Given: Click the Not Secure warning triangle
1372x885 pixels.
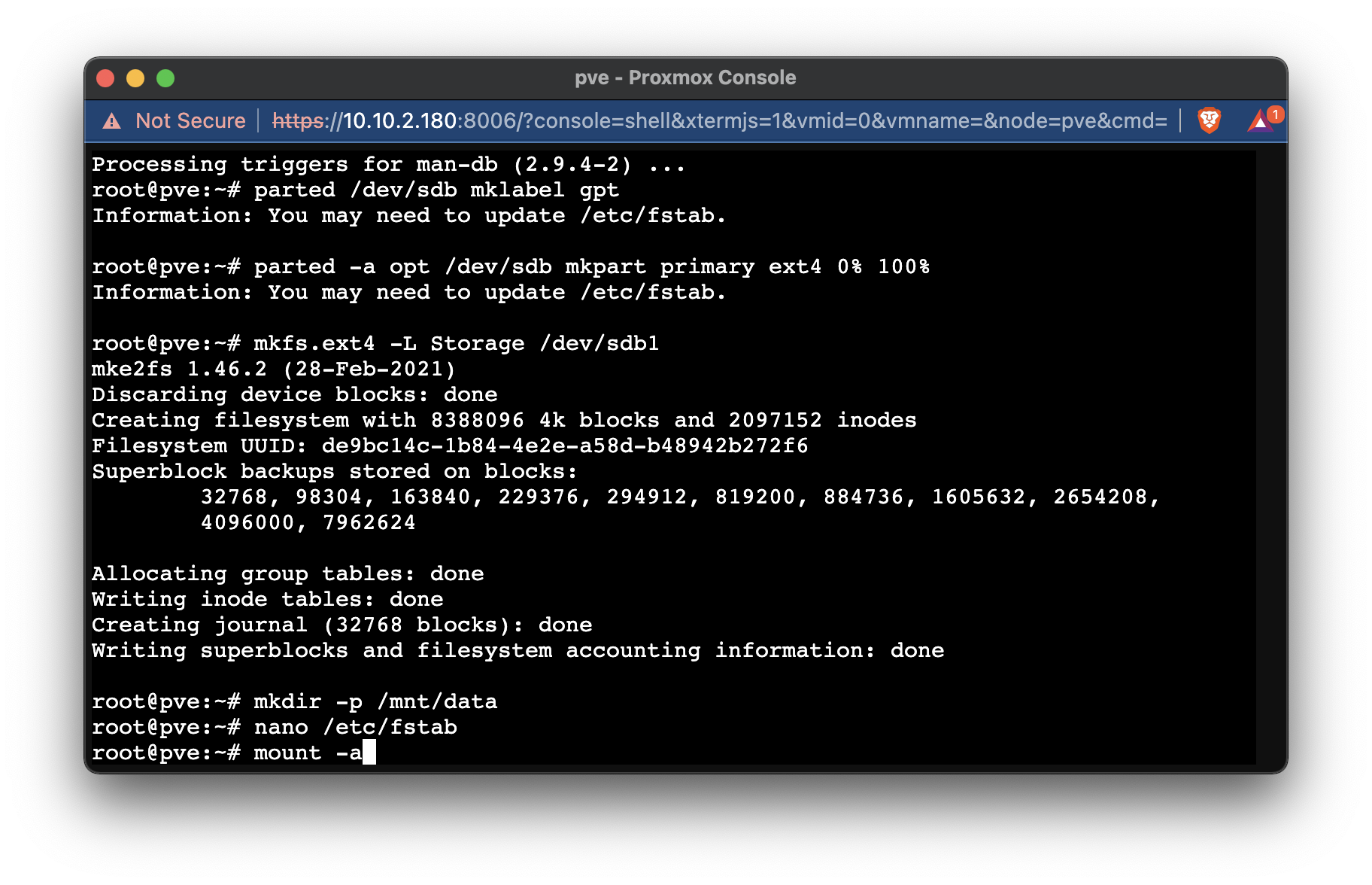Looking at the screenshot, I should tap(110, 120).
